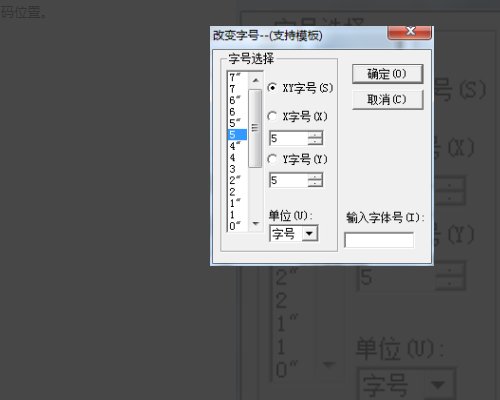Select size 1 in the list
Viewport: 500px width, 400px height.
pos(237,215)
